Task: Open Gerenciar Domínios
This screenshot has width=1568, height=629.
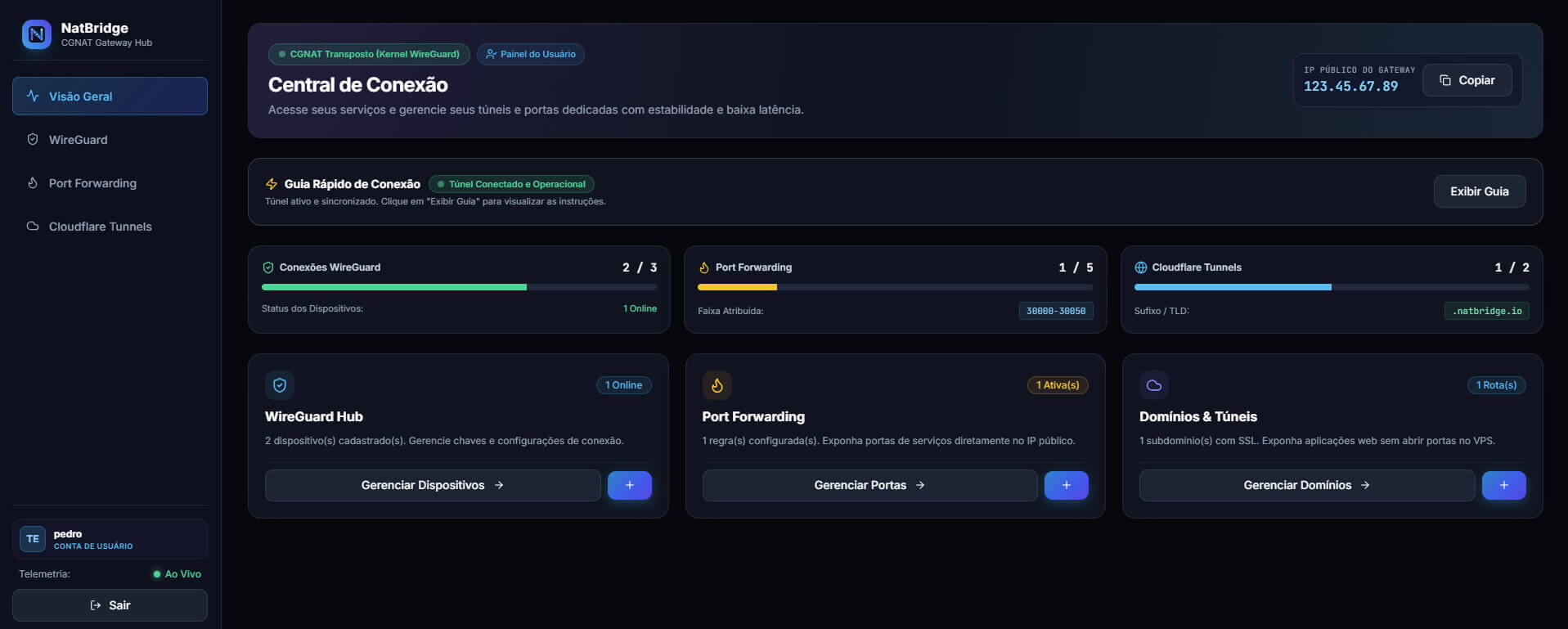Action: pyautogui.click(x=1307, y=485)
